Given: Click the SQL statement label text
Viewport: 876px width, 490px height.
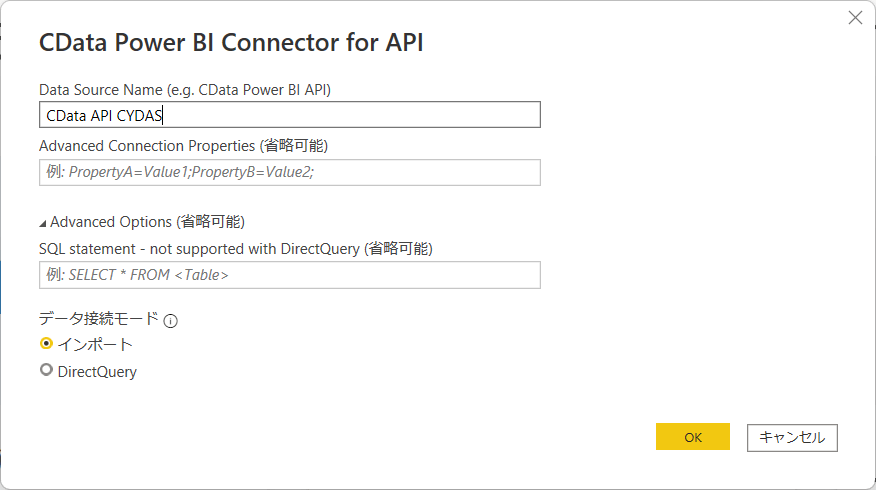Looking at the screenshot, I should click(x=235, y=248).
